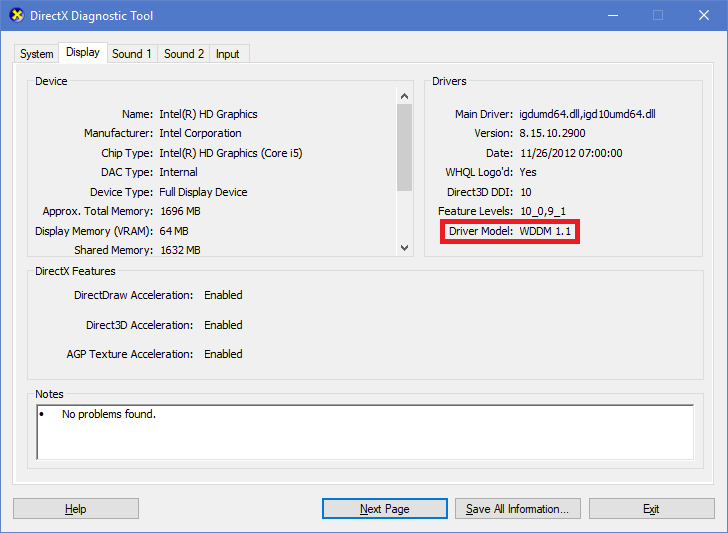
Task: Click the Device list scroll up arrow
Action: point(404,95)
